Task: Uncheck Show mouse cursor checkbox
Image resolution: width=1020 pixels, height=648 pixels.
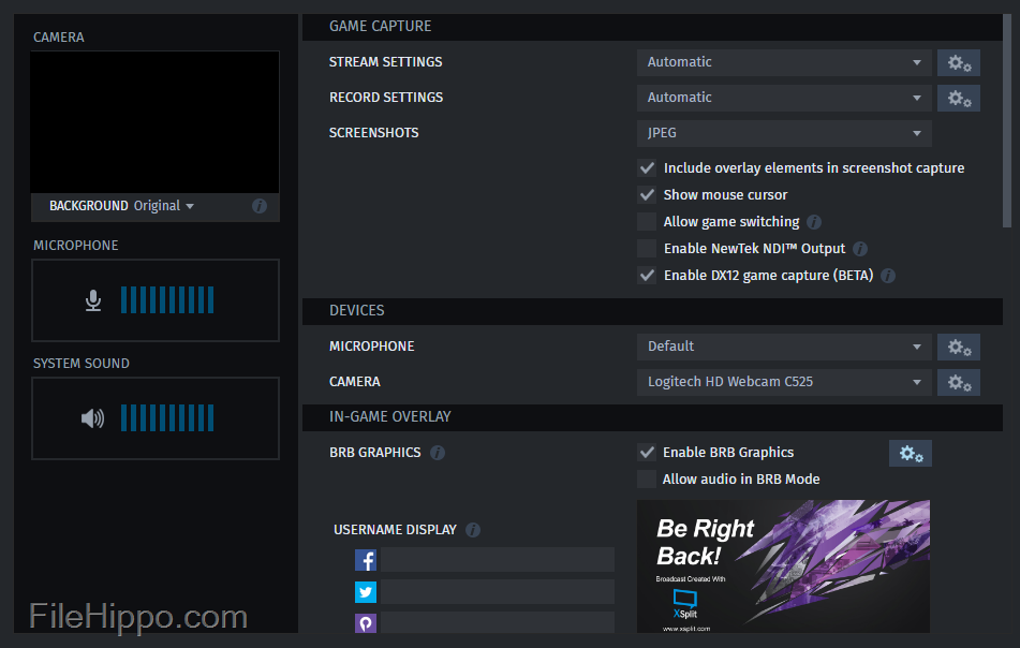Action: 647,195
